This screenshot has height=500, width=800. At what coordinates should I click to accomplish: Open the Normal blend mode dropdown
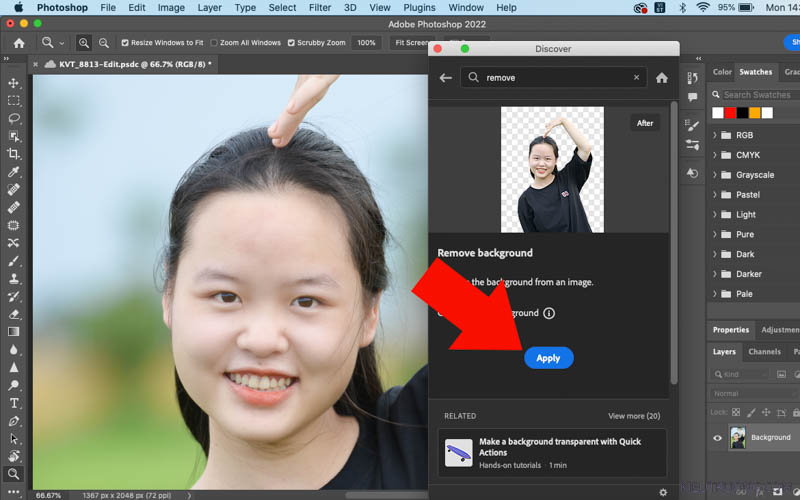tap(753, 393)
